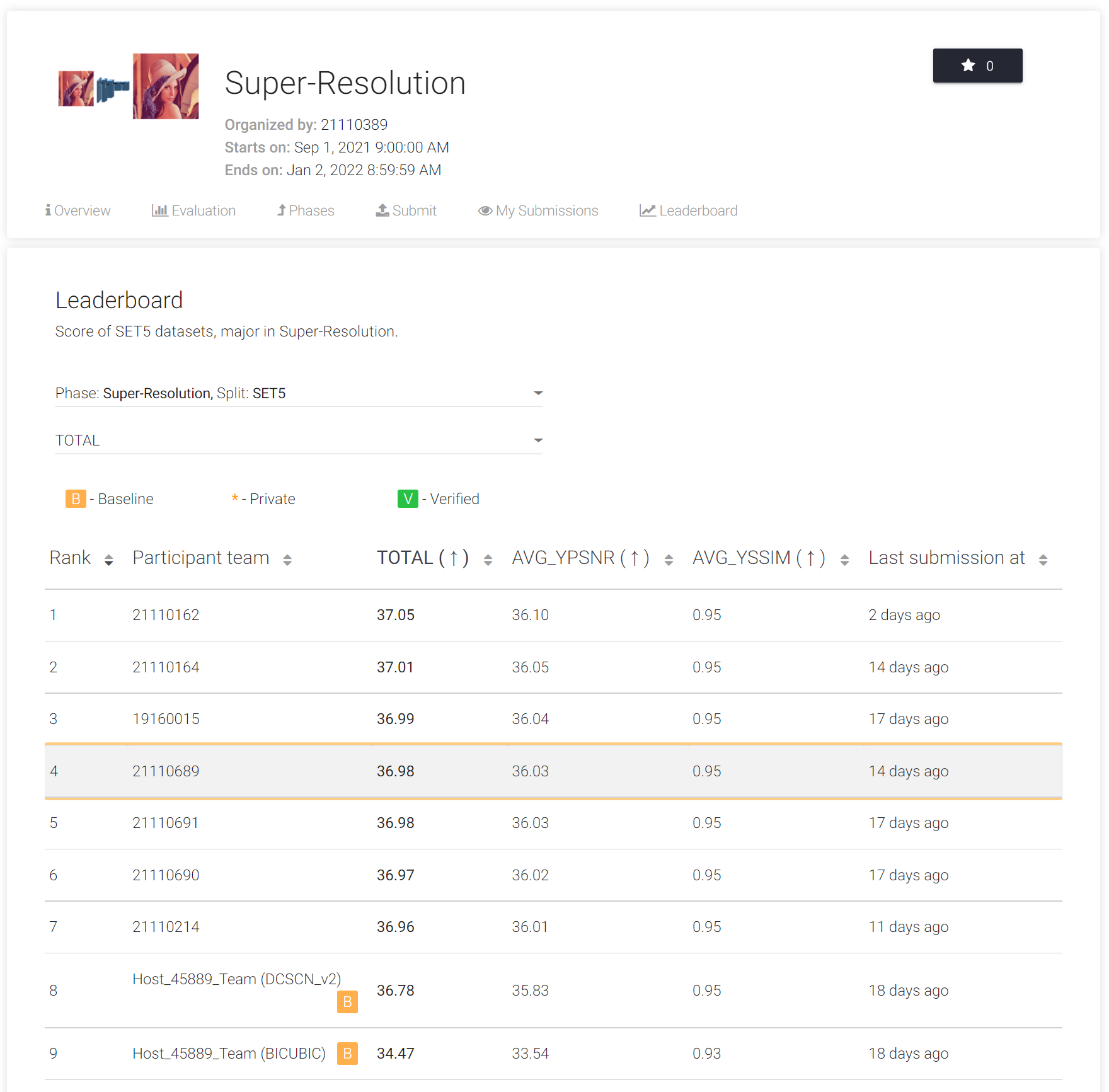Click the organizer link 21110389
Viewport: 1109px width, 1092px height.
click(354, 124)
